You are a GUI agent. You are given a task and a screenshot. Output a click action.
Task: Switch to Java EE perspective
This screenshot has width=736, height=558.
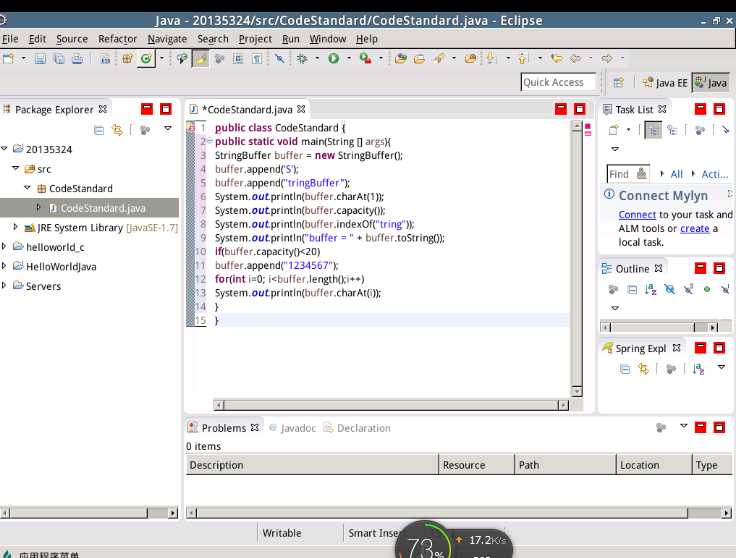tap(665, 83)
